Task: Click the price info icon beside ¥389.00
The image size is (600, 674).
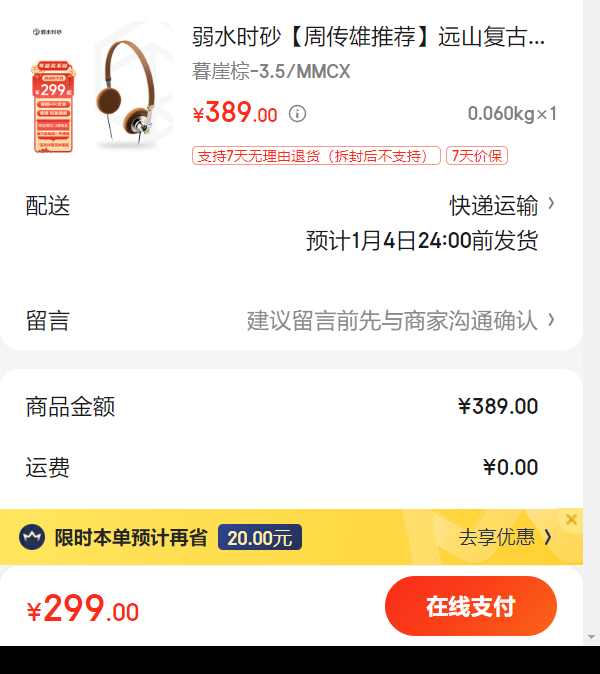Action: tap(297, 114)
